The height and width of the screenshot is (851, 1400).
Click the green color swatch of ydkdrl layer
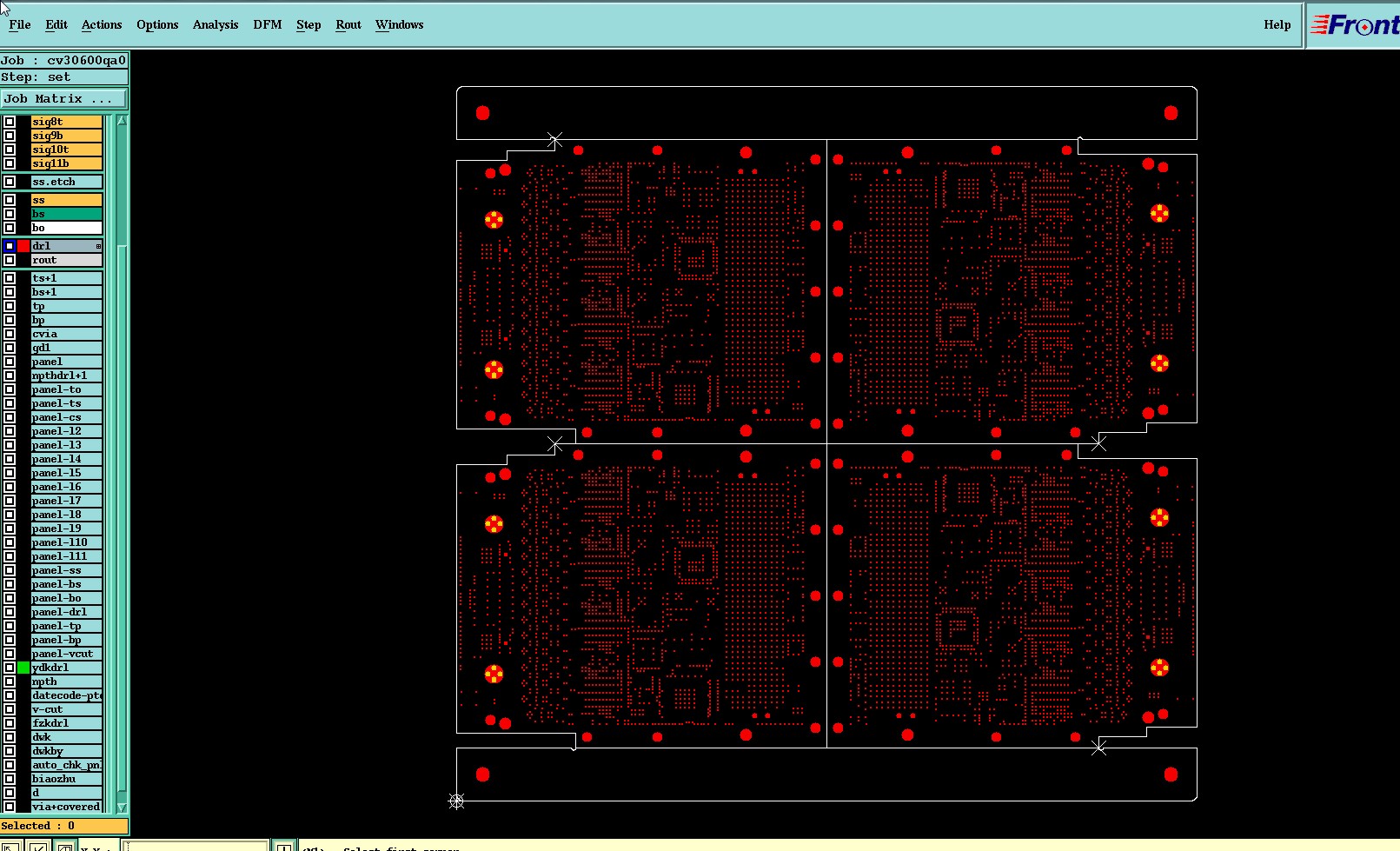pyautogui.click(x=23, y=668)
